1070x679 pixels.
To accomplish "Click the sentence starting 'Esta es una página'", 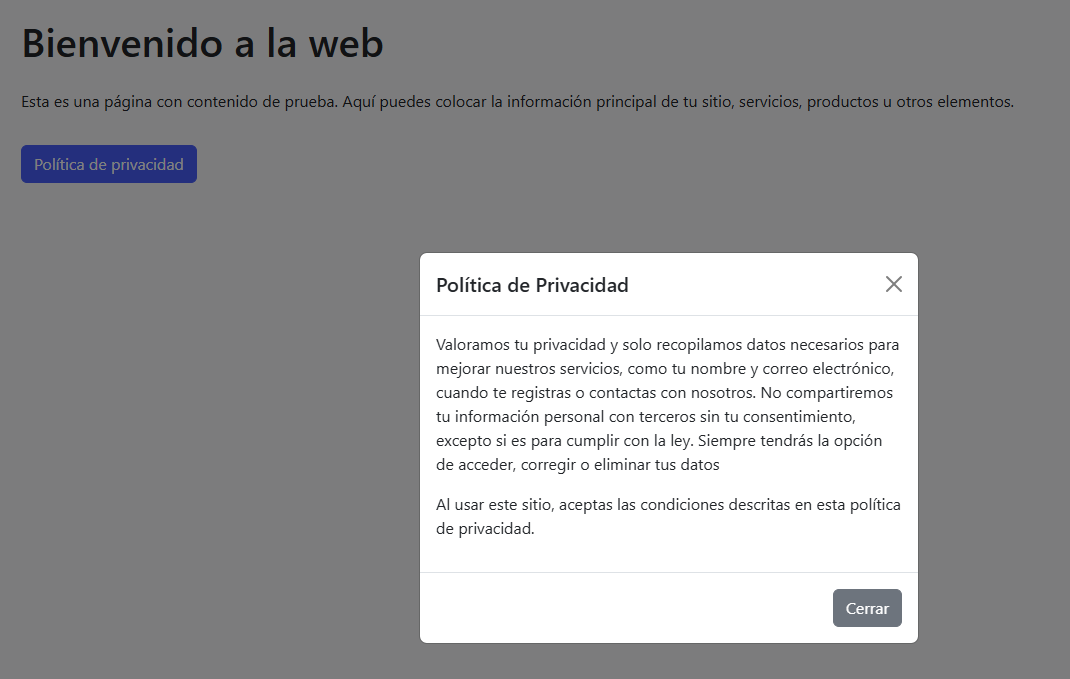I will [179, 102].
